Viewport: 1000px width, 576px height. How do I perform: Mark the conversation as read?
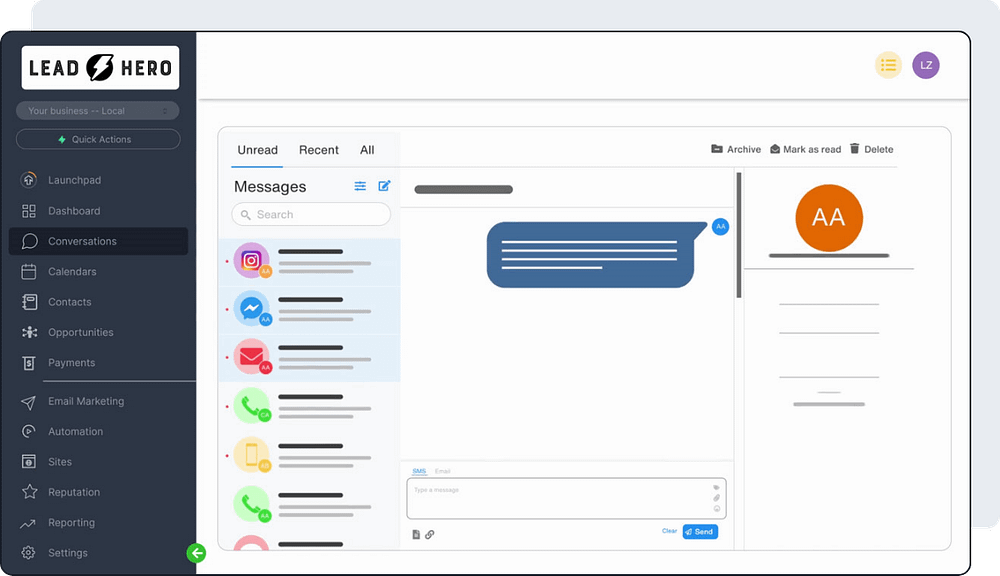click(x=805, y=149)
